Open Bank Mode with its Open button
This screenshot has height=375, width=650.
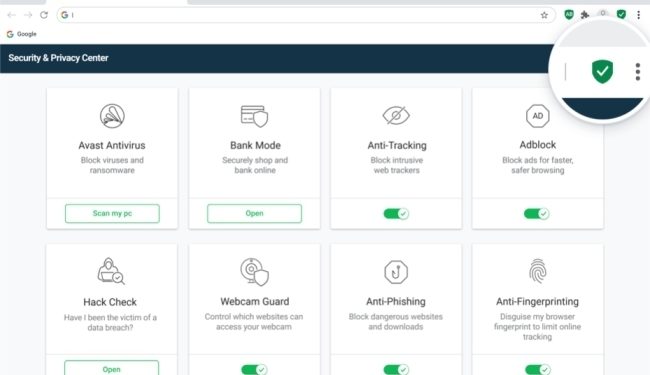[x=254, y=213]
